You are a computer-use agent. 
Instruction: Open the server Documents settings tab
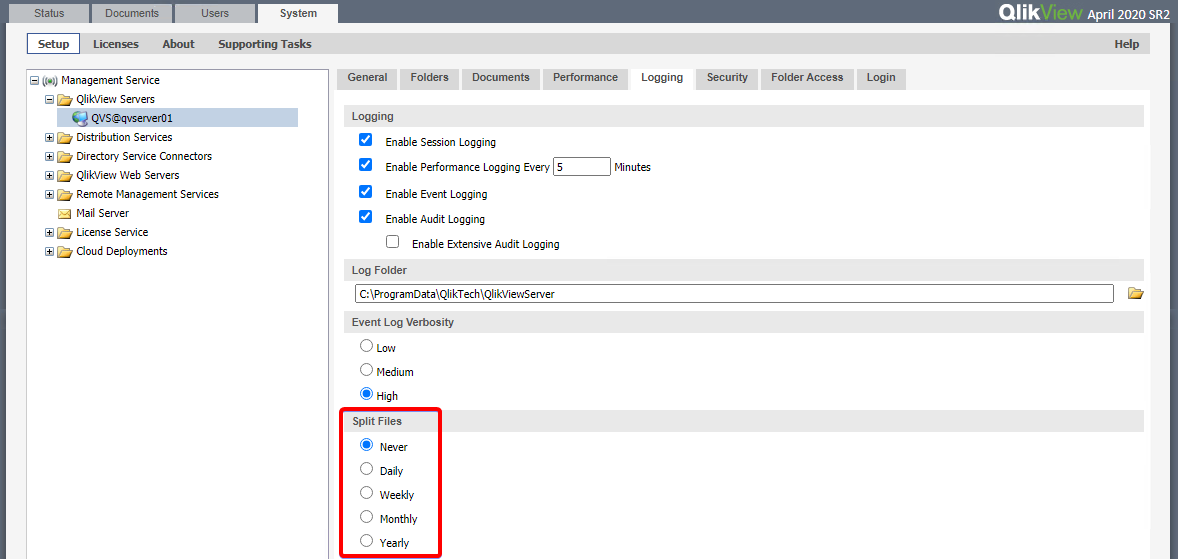500,78
